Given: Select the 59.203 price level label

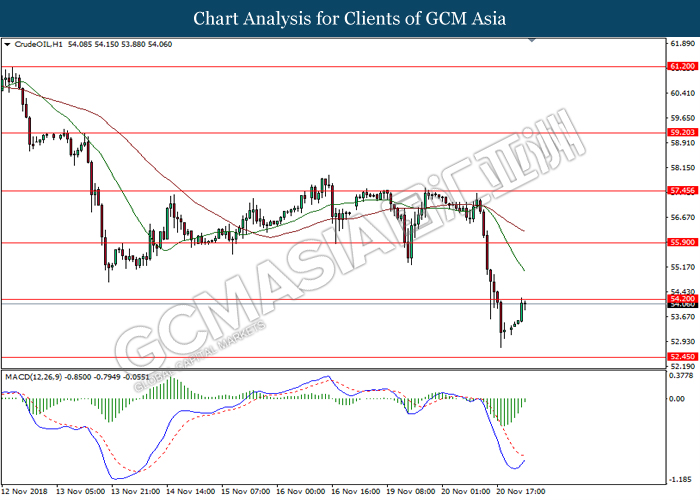Looking at the screenshot, I should tap(682, 132).
